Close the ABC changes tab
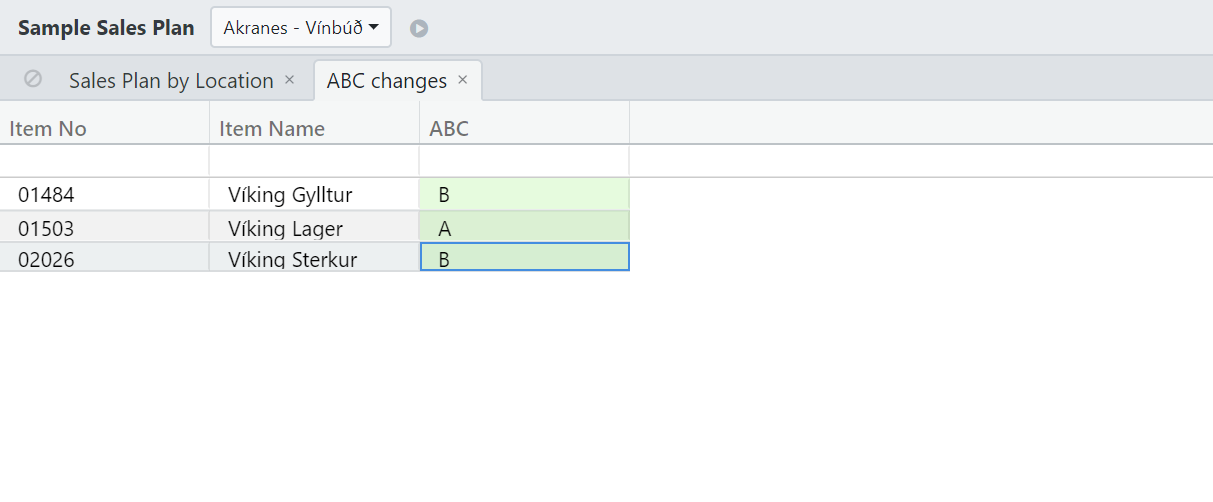 point(463,80)
